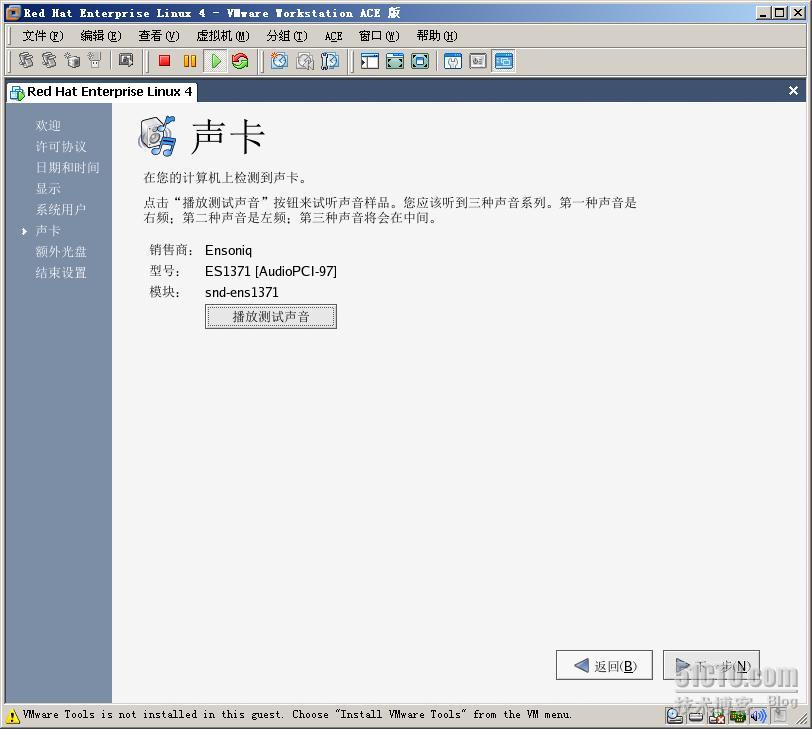Click the capture-screen icon before the stop button

(125, 61)
